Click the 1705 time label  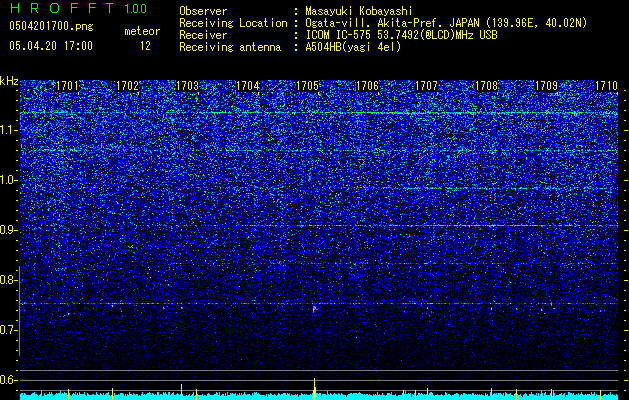click(307, 86)
